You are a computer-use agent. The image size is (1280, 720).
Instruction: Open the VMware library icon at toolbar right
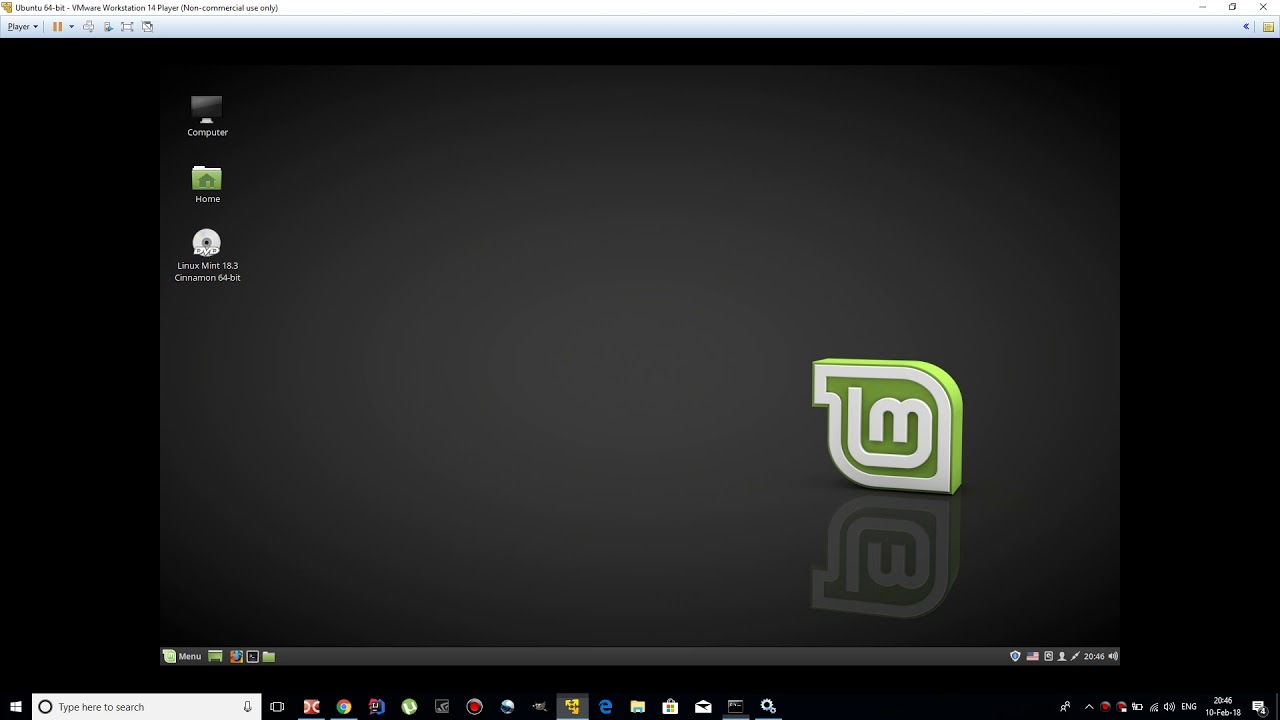(x=1268, y=26)
